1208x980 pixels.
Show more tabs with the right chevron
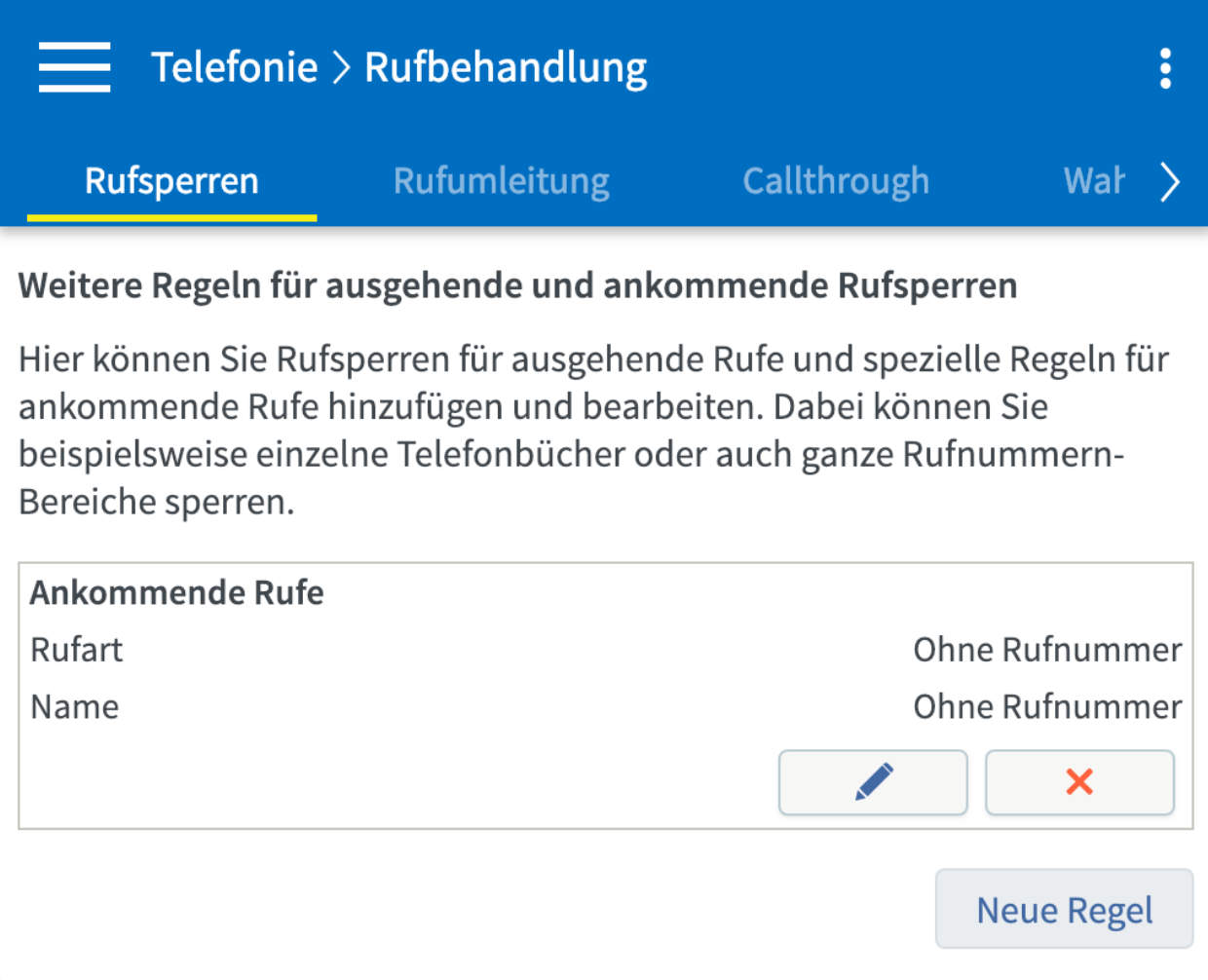1170,181
